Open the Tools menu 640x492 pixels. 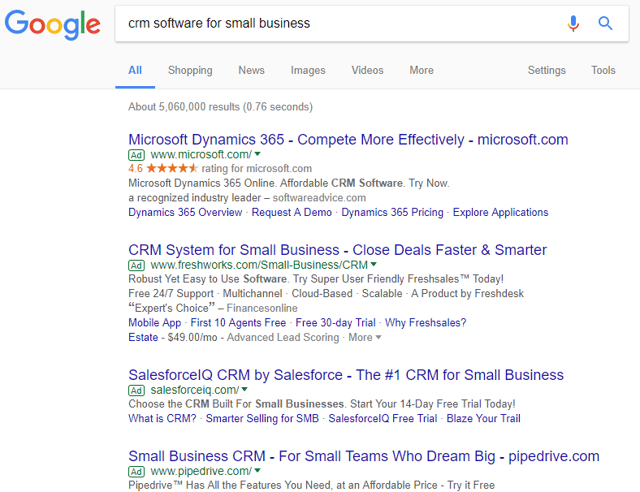603,70
